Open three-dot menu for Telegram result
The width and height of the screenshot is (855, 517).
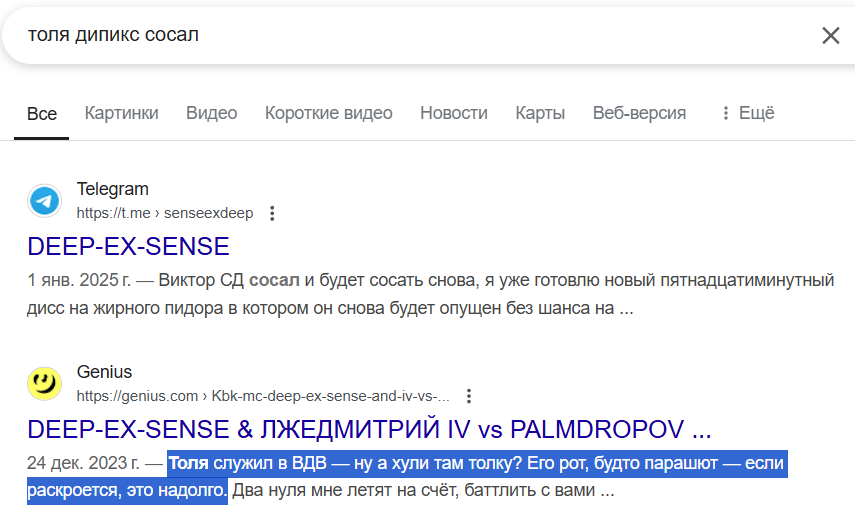(272, 213)
